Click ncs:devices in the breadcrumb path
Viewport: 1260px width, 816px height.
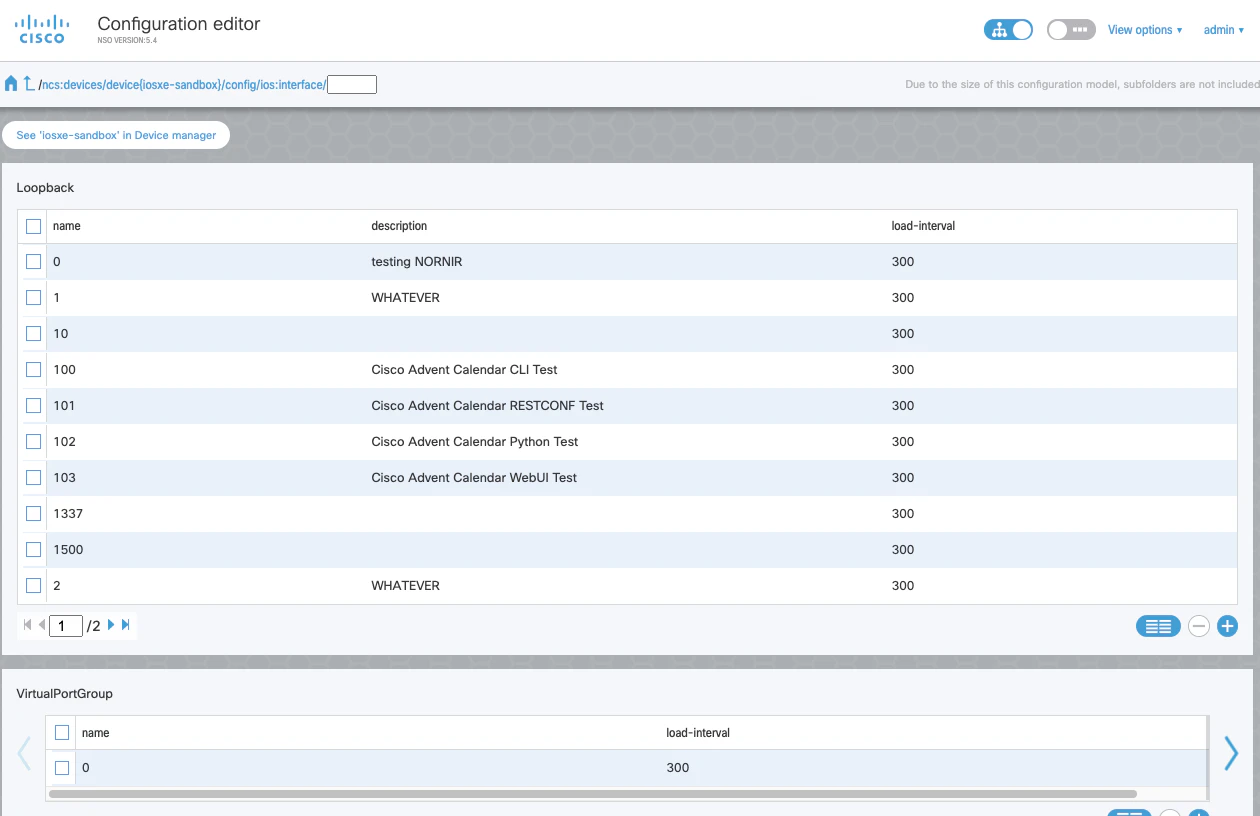74,85
